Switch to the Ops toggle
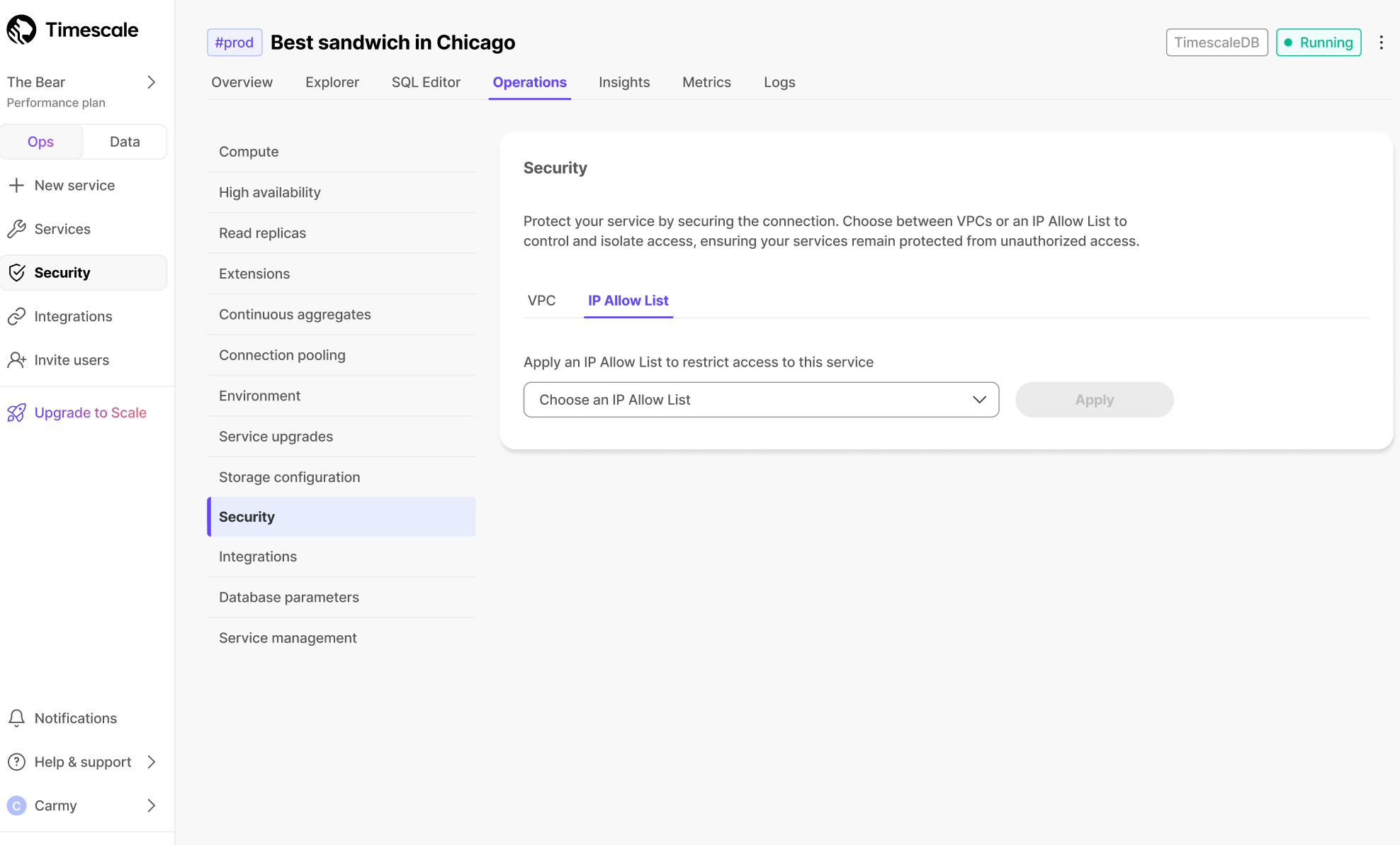Viewport: 1400px width, 845px height. tap(41, 142)
